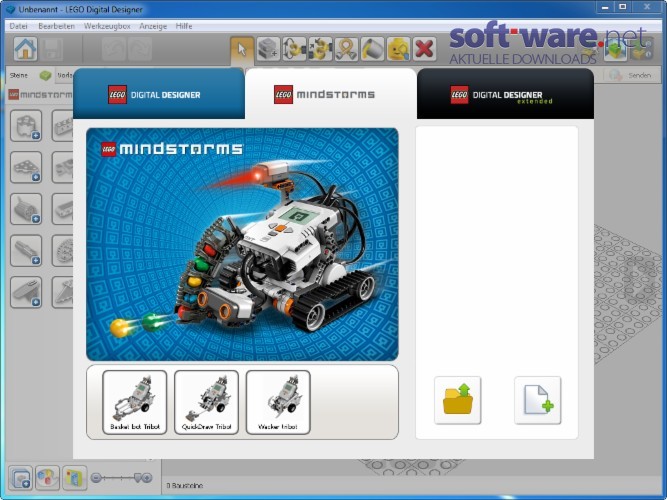Open round brick category with plus

tap(26, 126)
